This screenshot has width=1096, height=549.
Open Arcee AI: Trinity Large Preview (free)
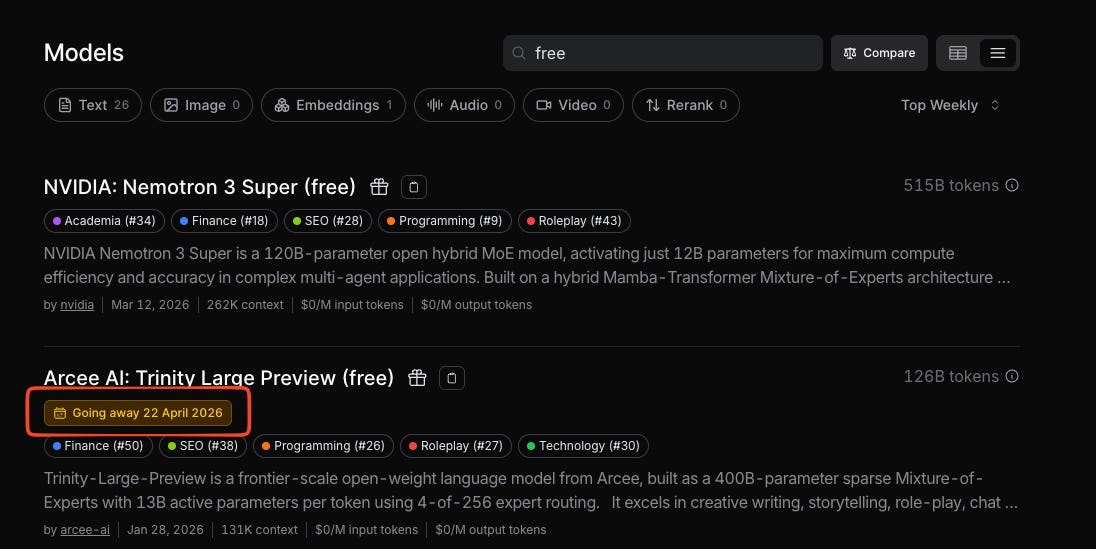coord(219,378)
